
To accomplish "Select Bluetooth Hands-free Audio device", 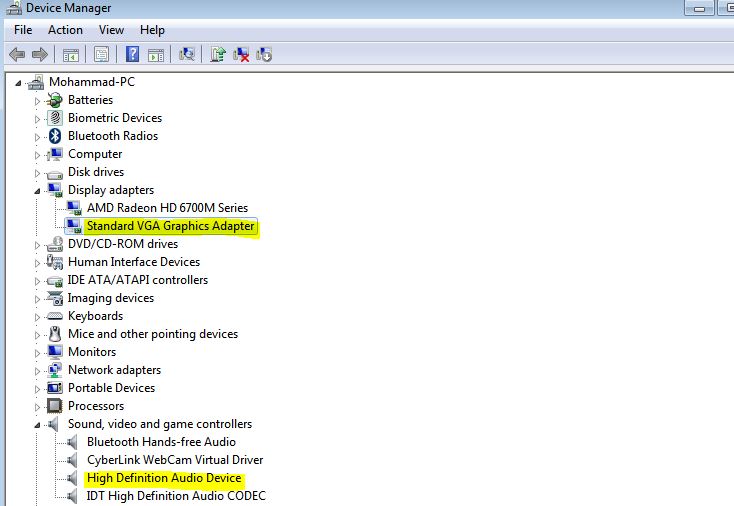I will (161, 442).
